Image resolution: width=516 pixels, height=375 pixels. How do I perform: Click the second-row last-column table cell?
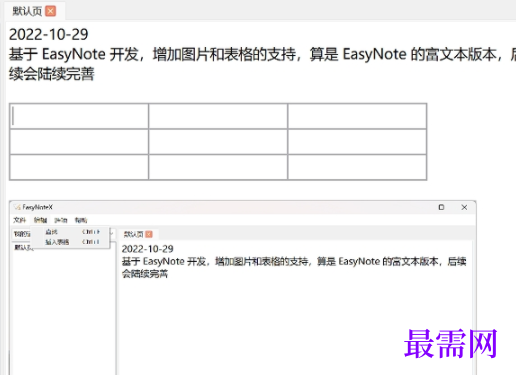pos(357,142)
